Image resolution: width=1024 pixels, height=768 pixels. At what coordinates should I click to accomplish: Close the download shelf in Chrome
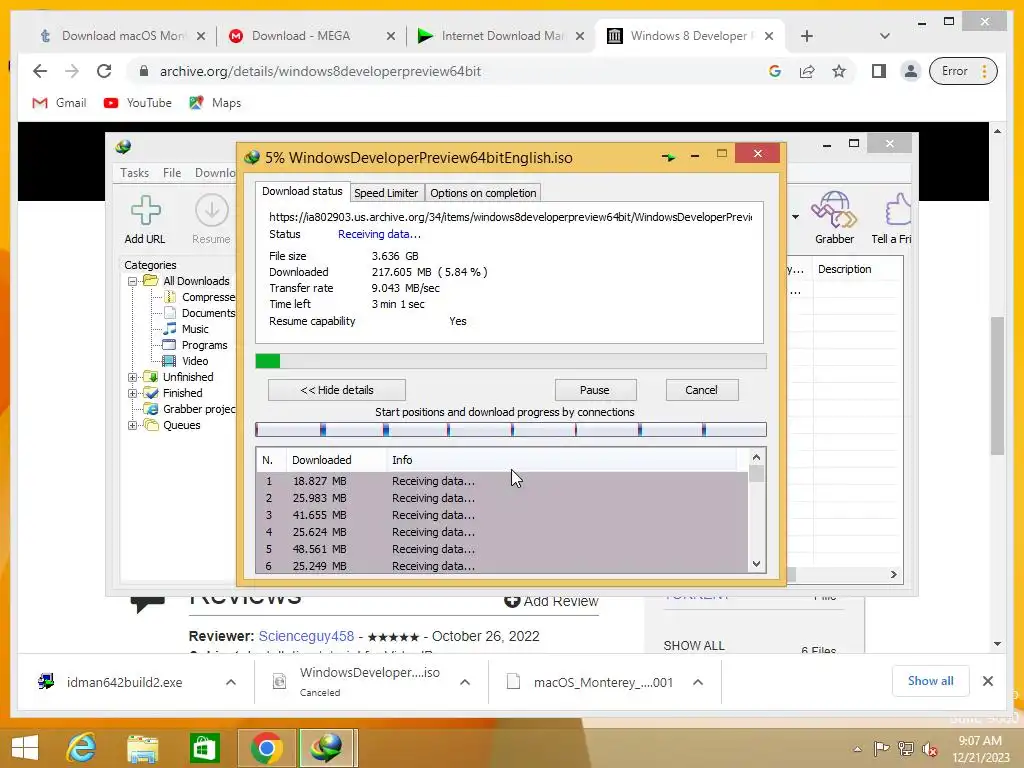coord(988,681)
